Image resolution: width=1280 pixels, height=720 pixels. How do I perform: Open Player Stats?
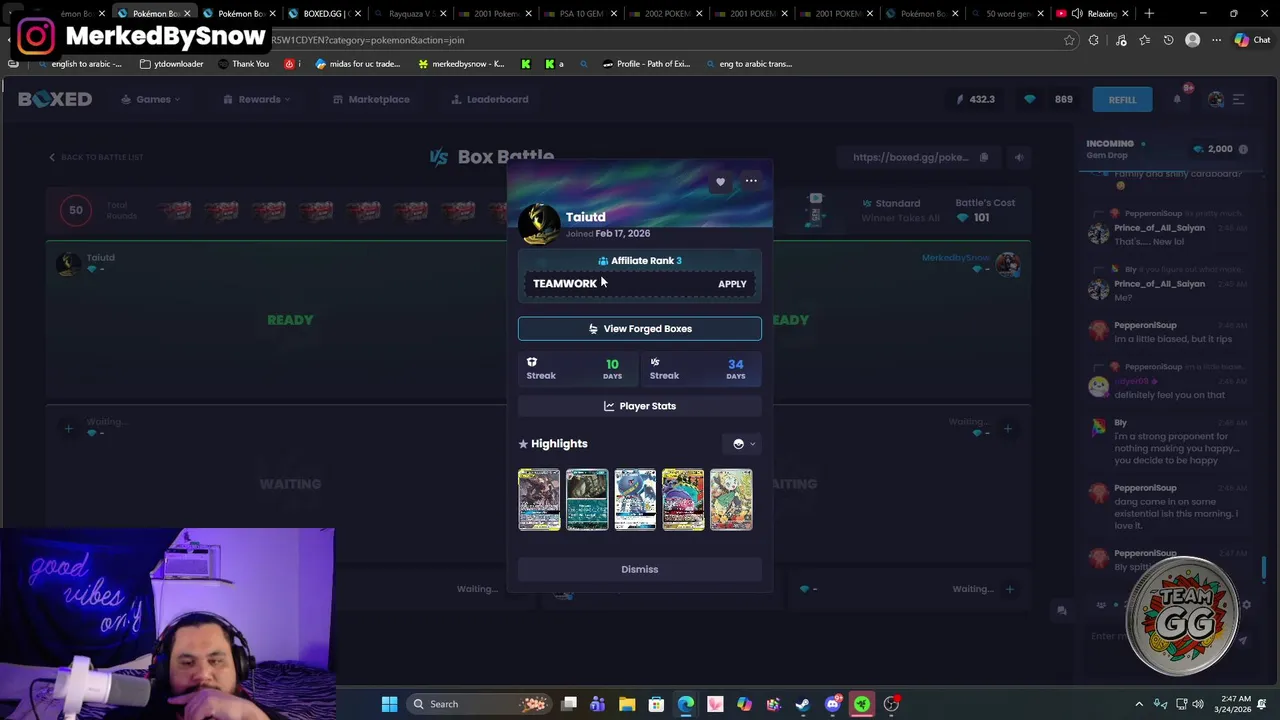640,406
